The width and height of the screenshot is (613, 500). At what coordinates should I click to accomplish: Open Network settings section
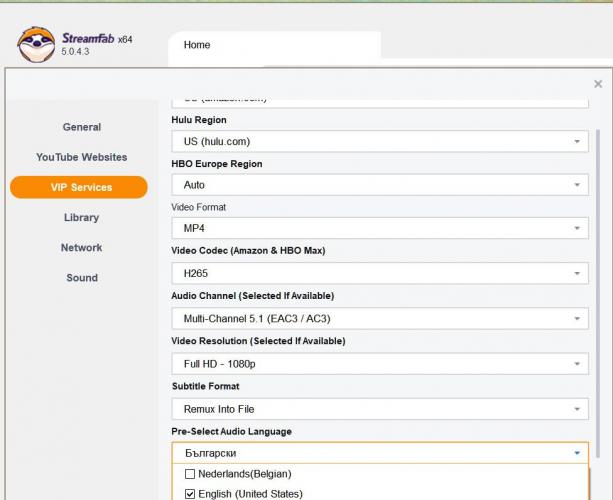click(82, 247)
